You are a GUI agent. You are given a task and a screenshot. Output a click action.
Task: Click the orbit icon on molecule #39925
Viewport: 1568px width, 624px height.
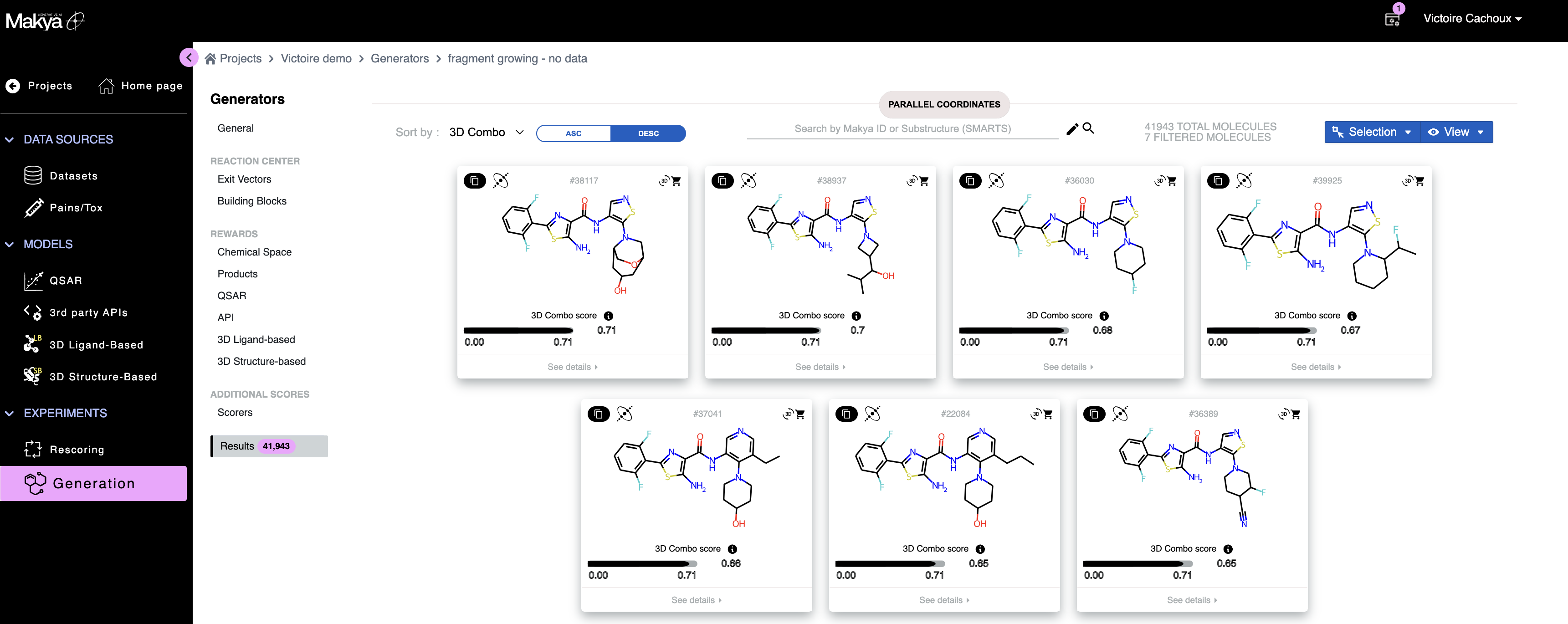point(1244,181)
